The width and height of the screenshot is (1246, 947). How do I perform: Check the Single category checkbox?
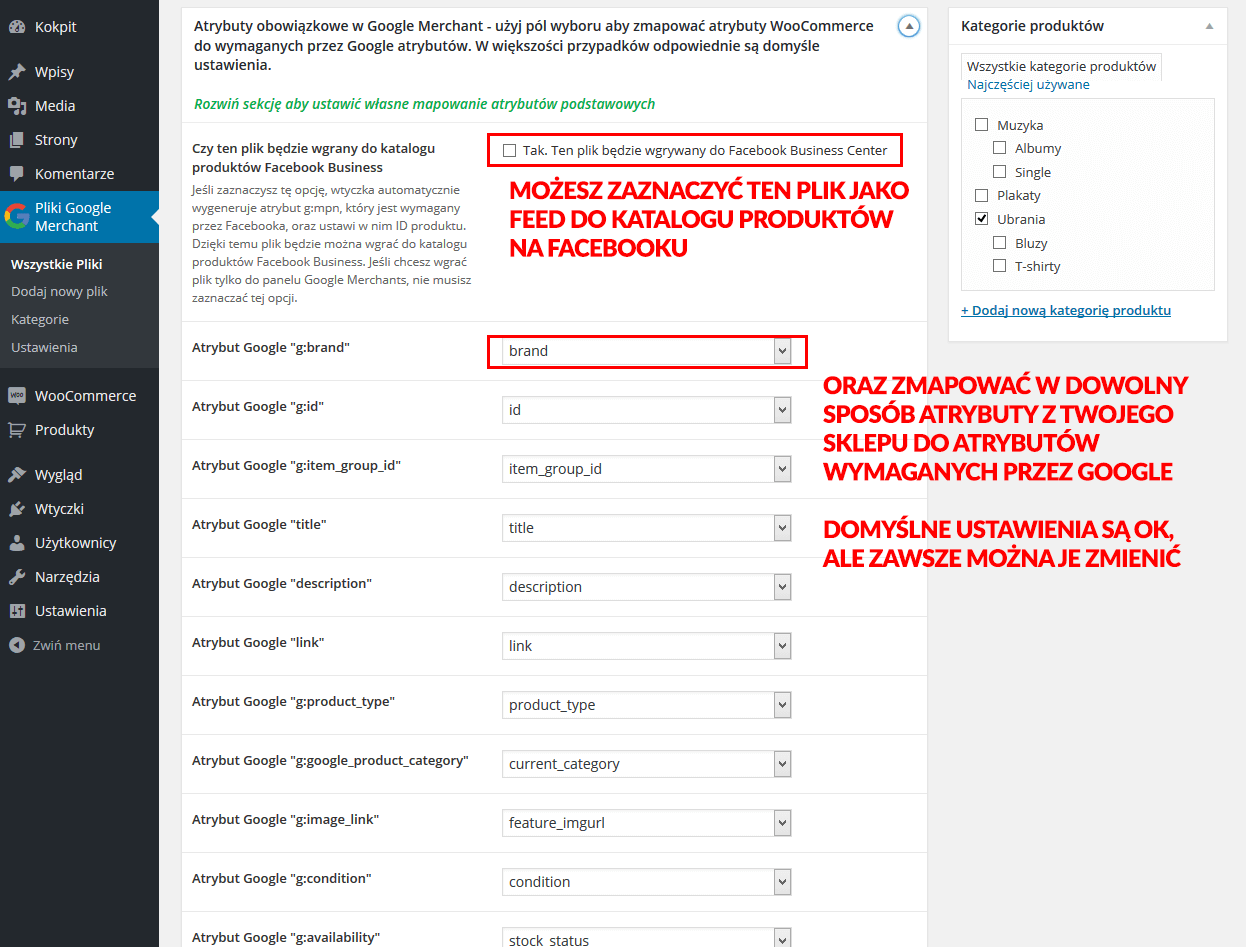coord(1000,172)
